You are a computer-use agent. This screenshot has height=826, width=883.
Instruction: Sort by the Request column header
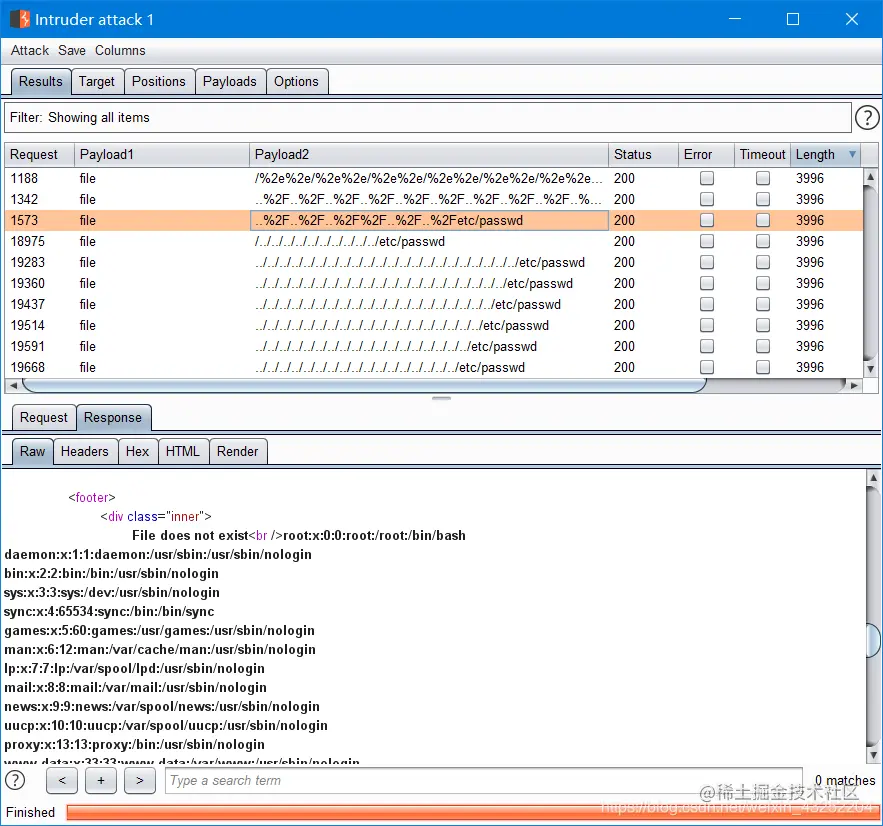click(x=39, y=154)
